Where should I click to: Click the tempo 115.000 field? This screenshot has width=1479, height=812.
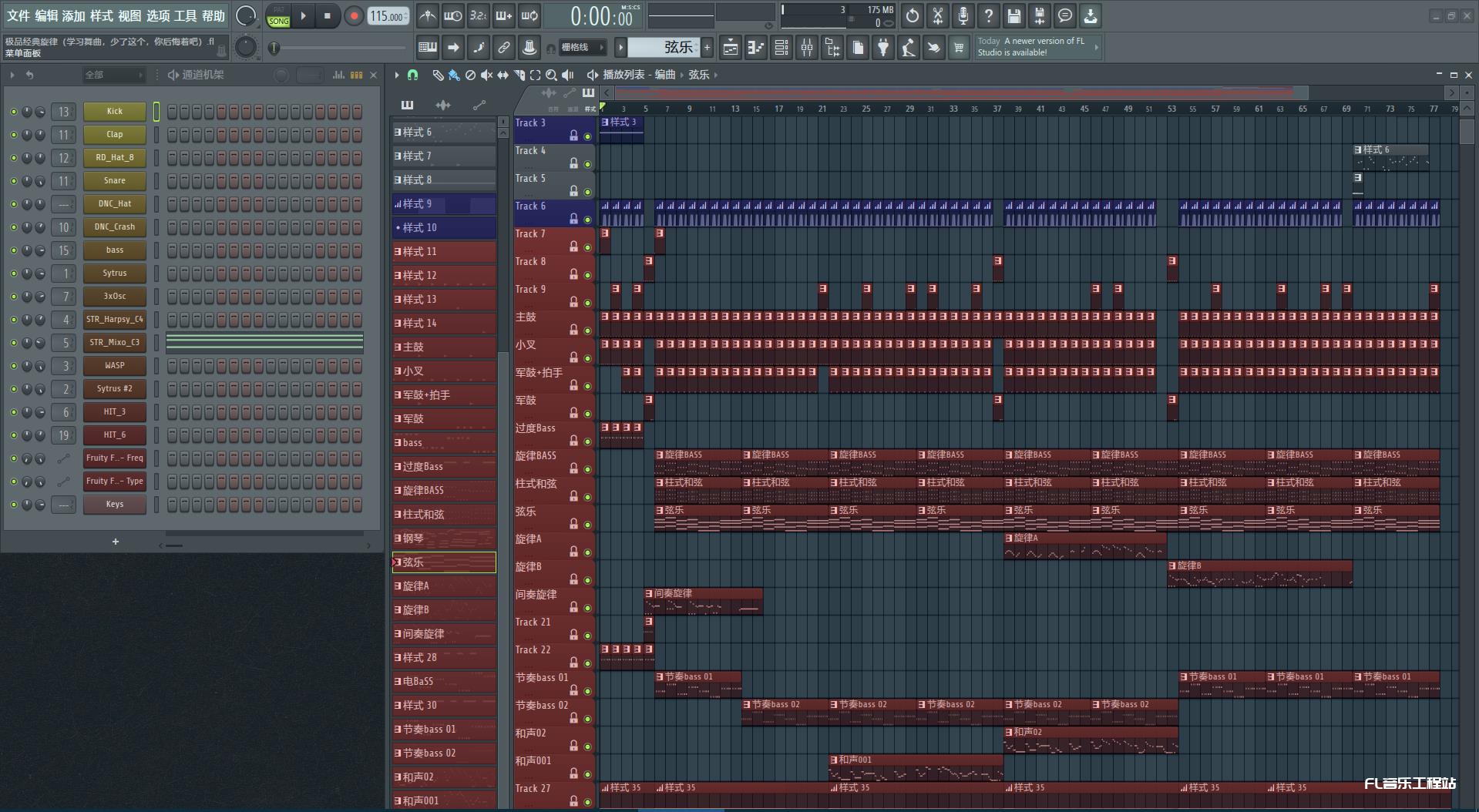click(x=388, y=16)
